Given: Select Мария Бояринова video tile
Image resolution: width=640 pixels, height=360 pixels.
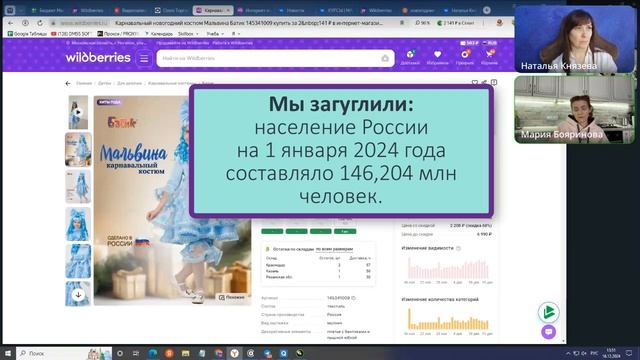Looking at the screenshot, I should [x=575, y=110].
